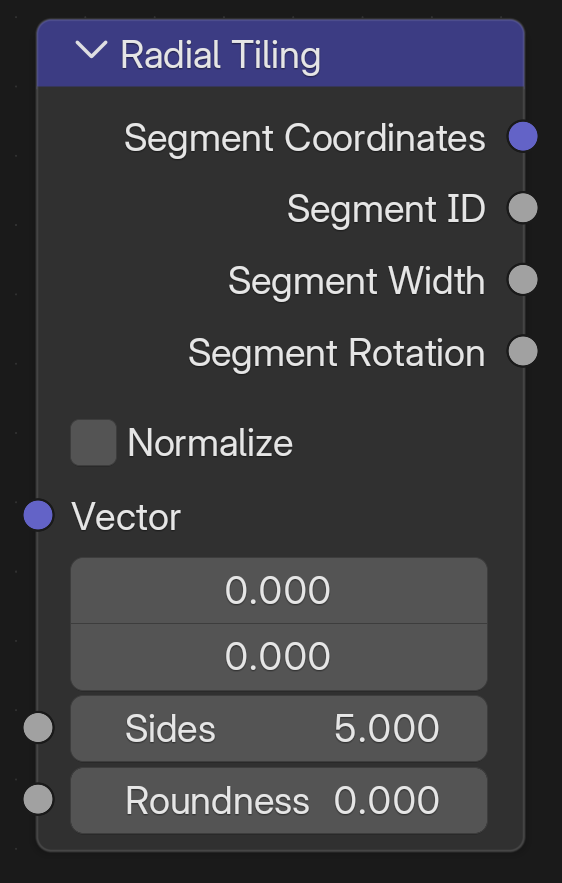This screenshot has height=883, width=562.
Task: Click the Segment ID output socket
Action: click(523, 208)
